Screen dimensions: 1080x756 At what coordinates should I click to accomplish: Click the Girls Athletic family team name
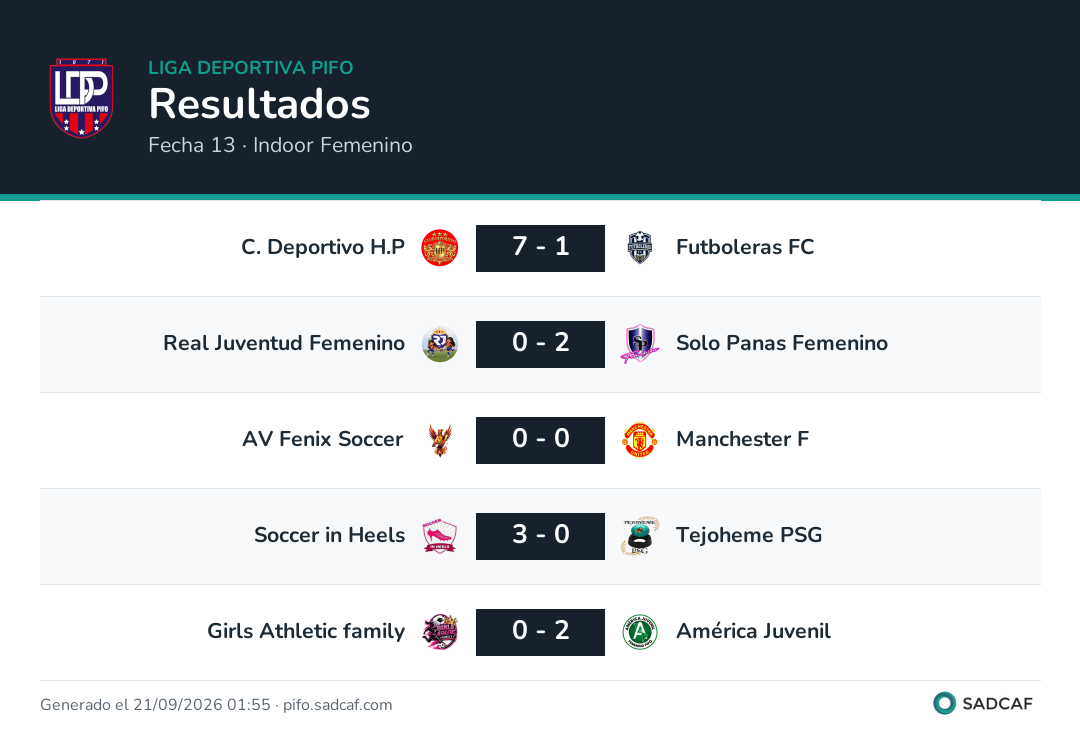306,631
